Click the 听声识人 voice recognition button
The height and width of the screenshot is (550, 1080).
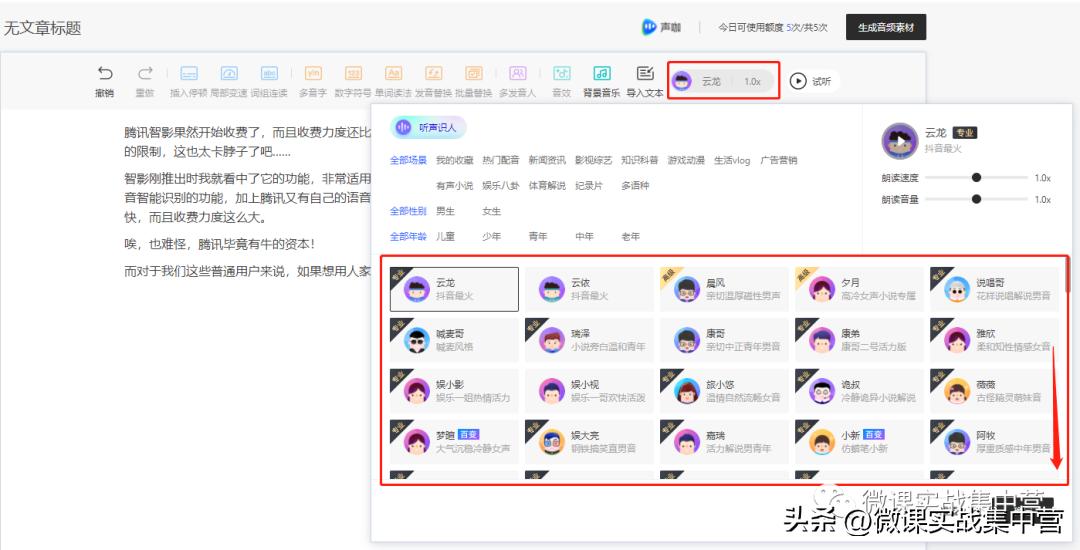[428, 127]
